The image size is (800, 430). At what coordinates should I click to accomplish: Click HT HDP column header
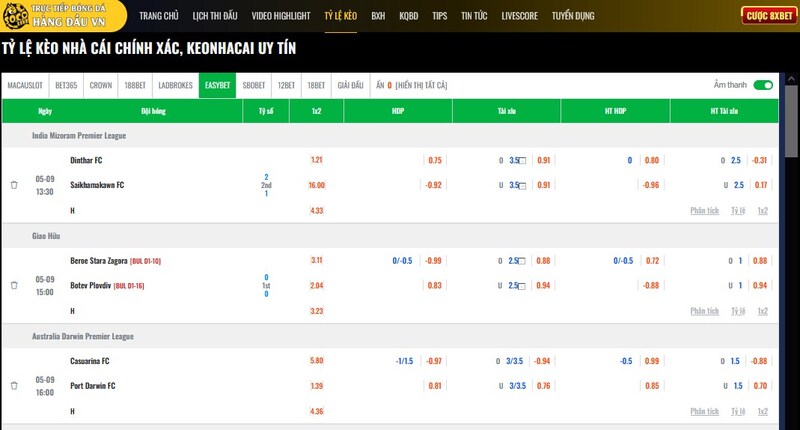click(x=615, y=111)
